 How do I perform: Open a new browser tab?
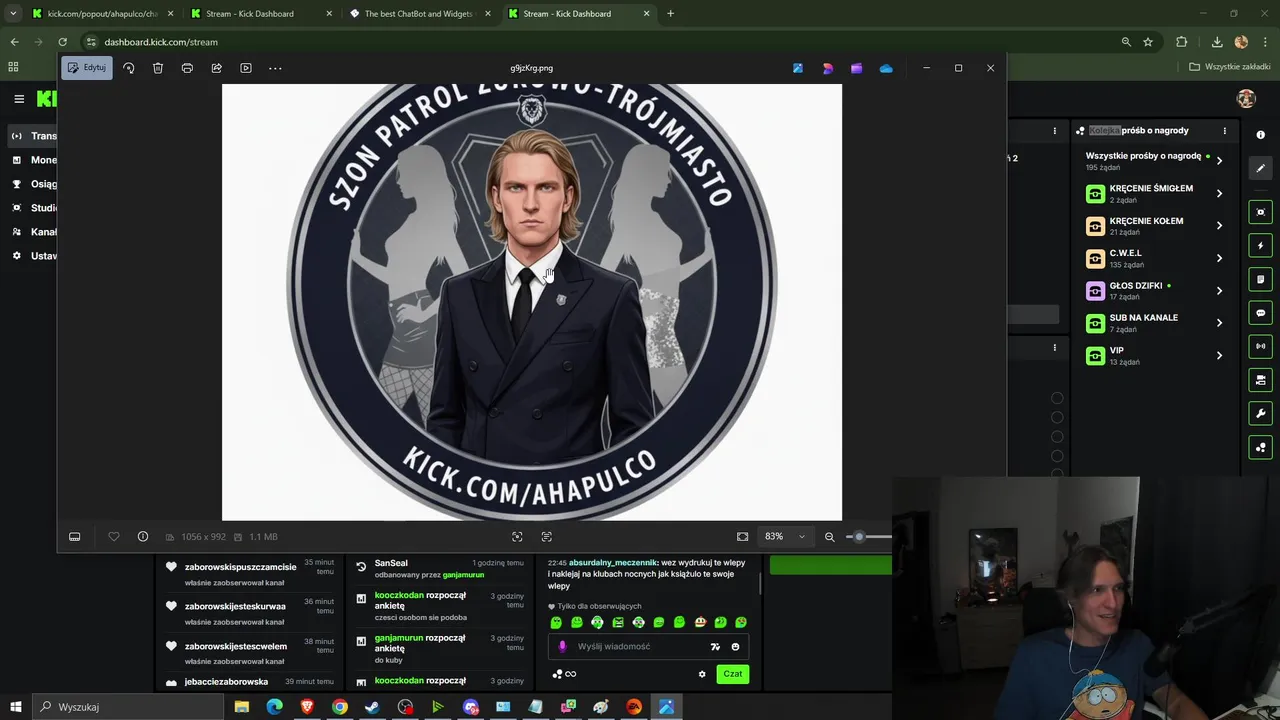pos(670,14)
